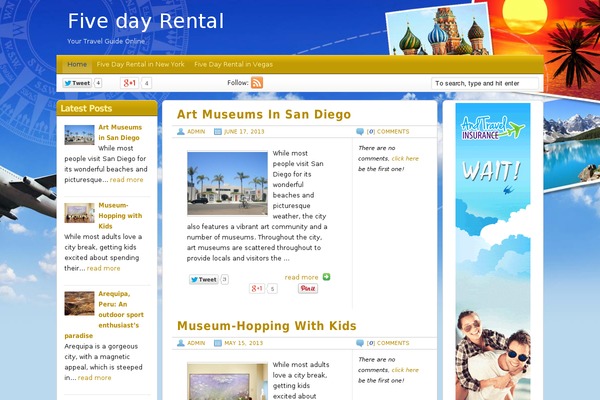Click read more link on the Art Museums main post
Screen dimensions: 600x400
click(302, 277)
